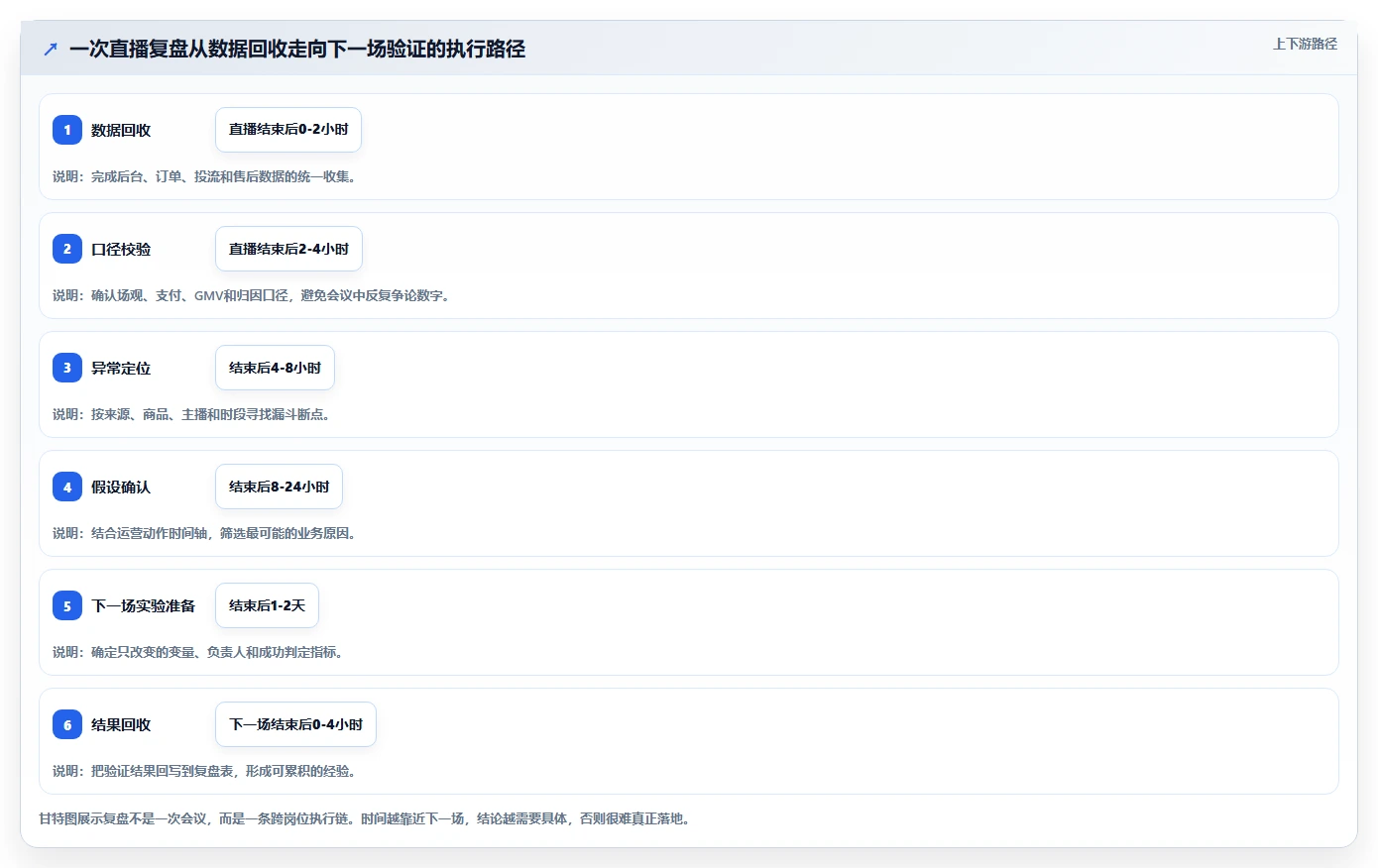Select the 结束后1-2天 time chip

(267, 605)
